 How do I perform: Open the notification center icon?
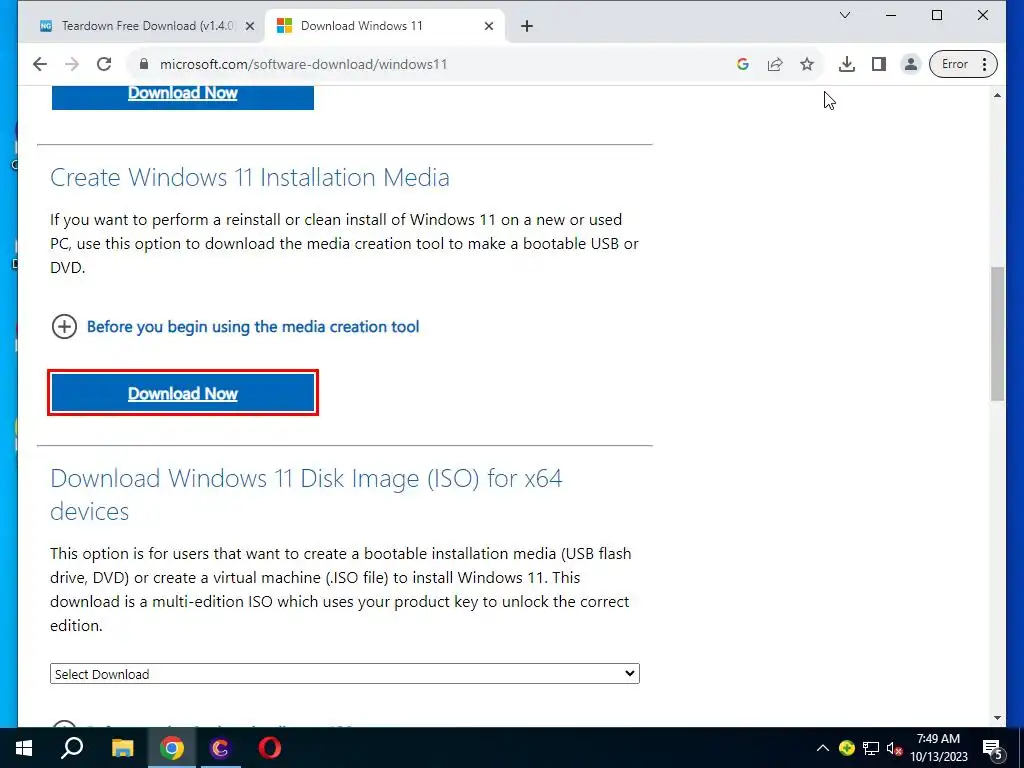coord(992,748)
